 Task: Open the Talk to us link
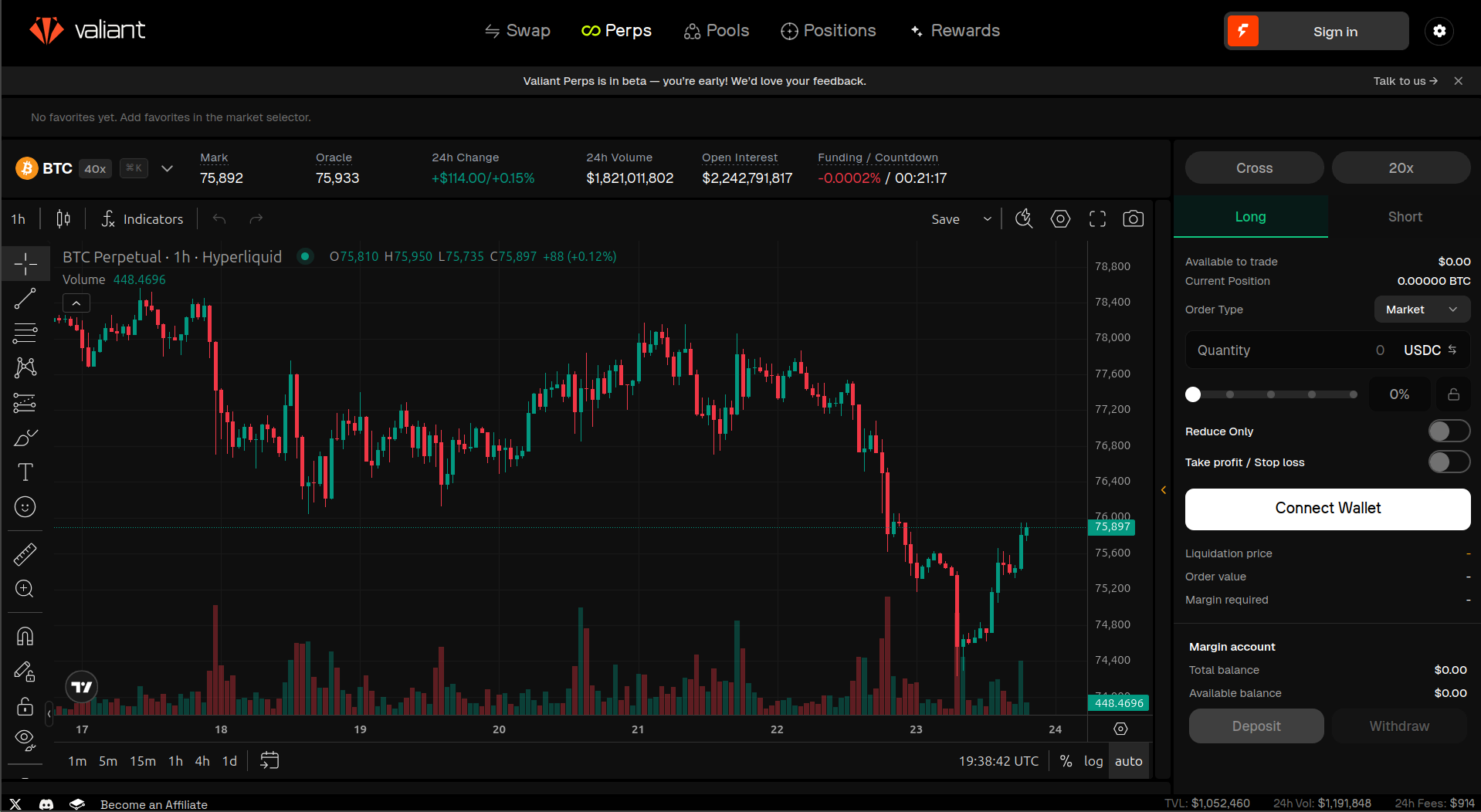pyautogui.click(x=1405, y=81)
